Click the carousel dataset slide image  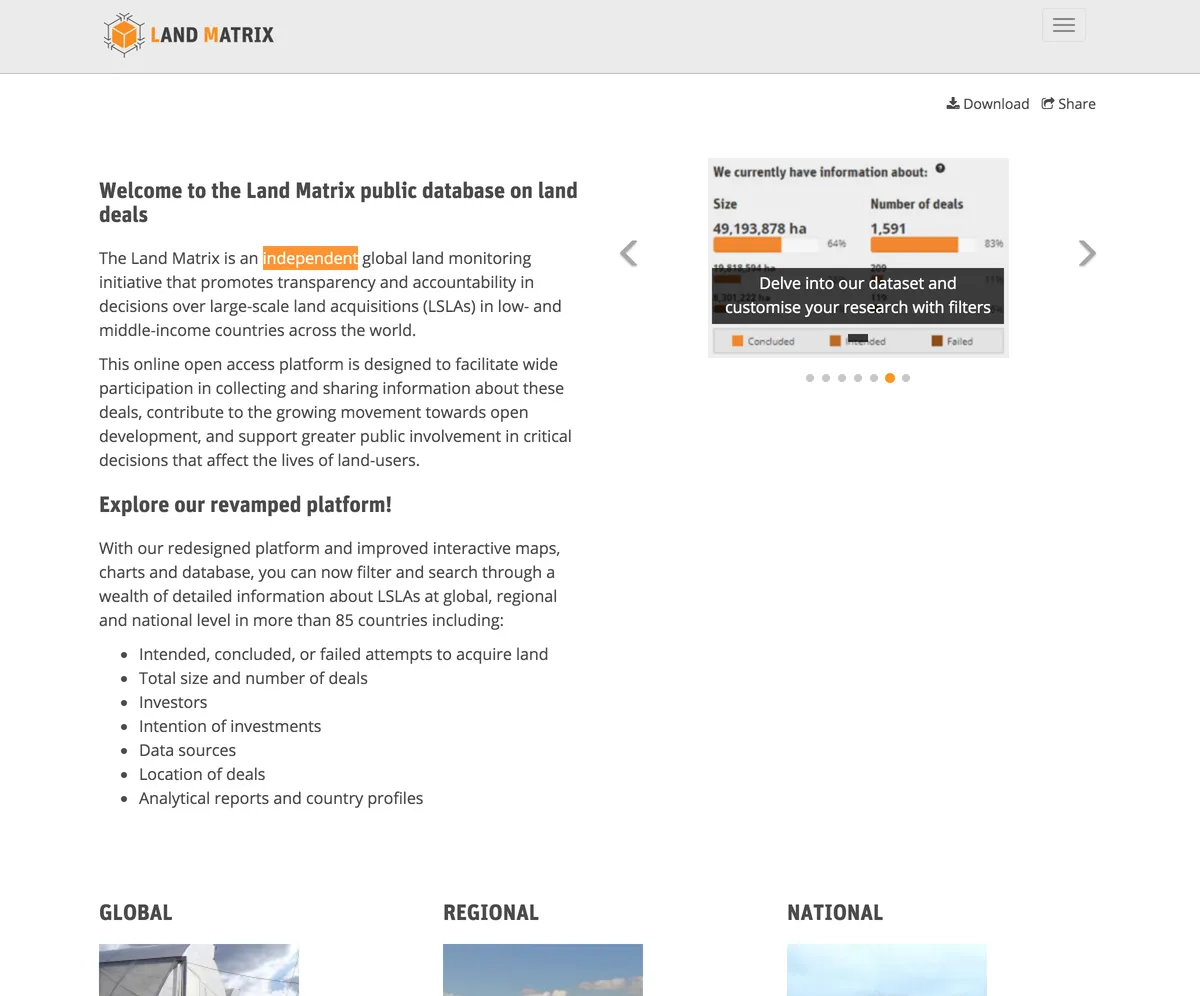pos(858,258)
